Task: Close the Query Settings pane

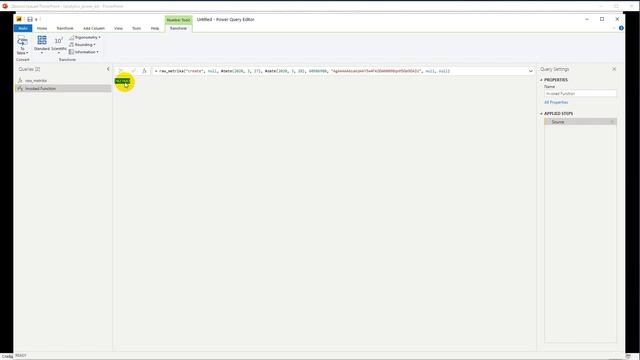Action: [x=614, y=69]
